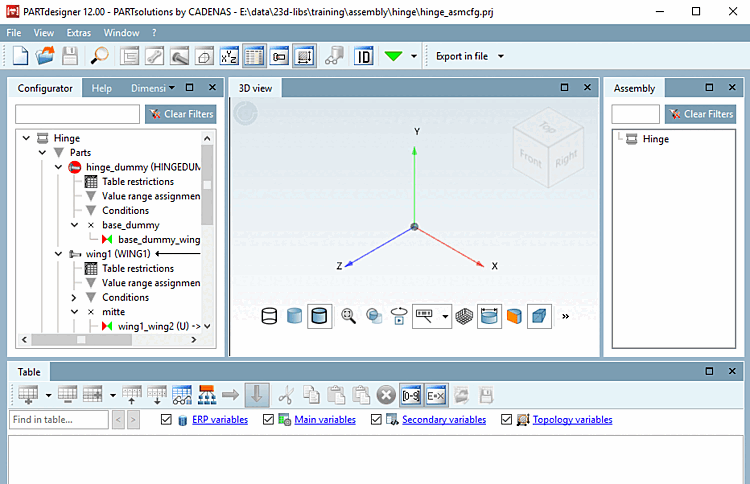Click the ERP variables link
The width and height of the screenshot is (750, 484).
220,419
